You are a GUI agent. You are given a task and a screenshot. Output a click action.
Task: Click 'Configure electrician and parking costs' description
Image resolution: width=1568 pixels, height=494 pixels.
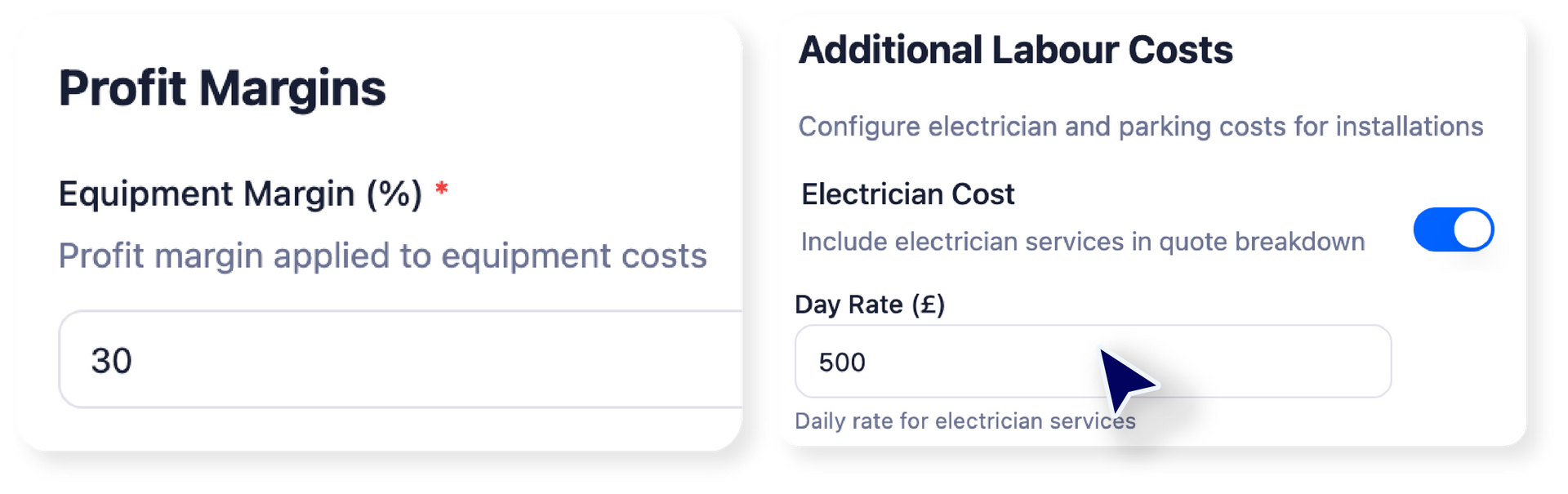pyautogui.click(x=1140, y=127)
